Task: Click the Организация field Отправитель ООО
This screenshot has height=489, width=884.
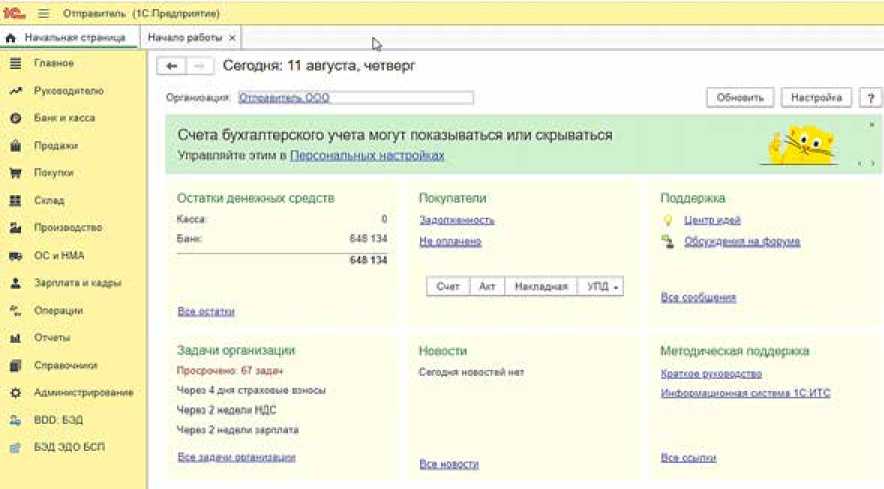Action: point(356,98)
